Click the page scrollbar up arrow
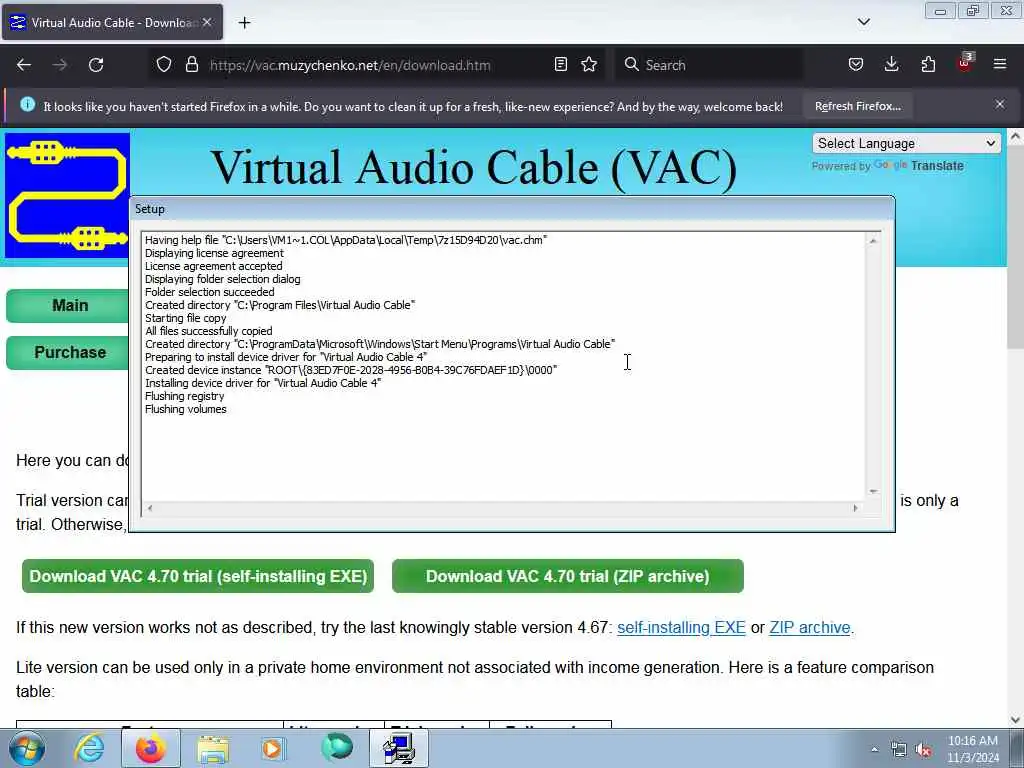1024x768 pixels. tap(1015, 137)
